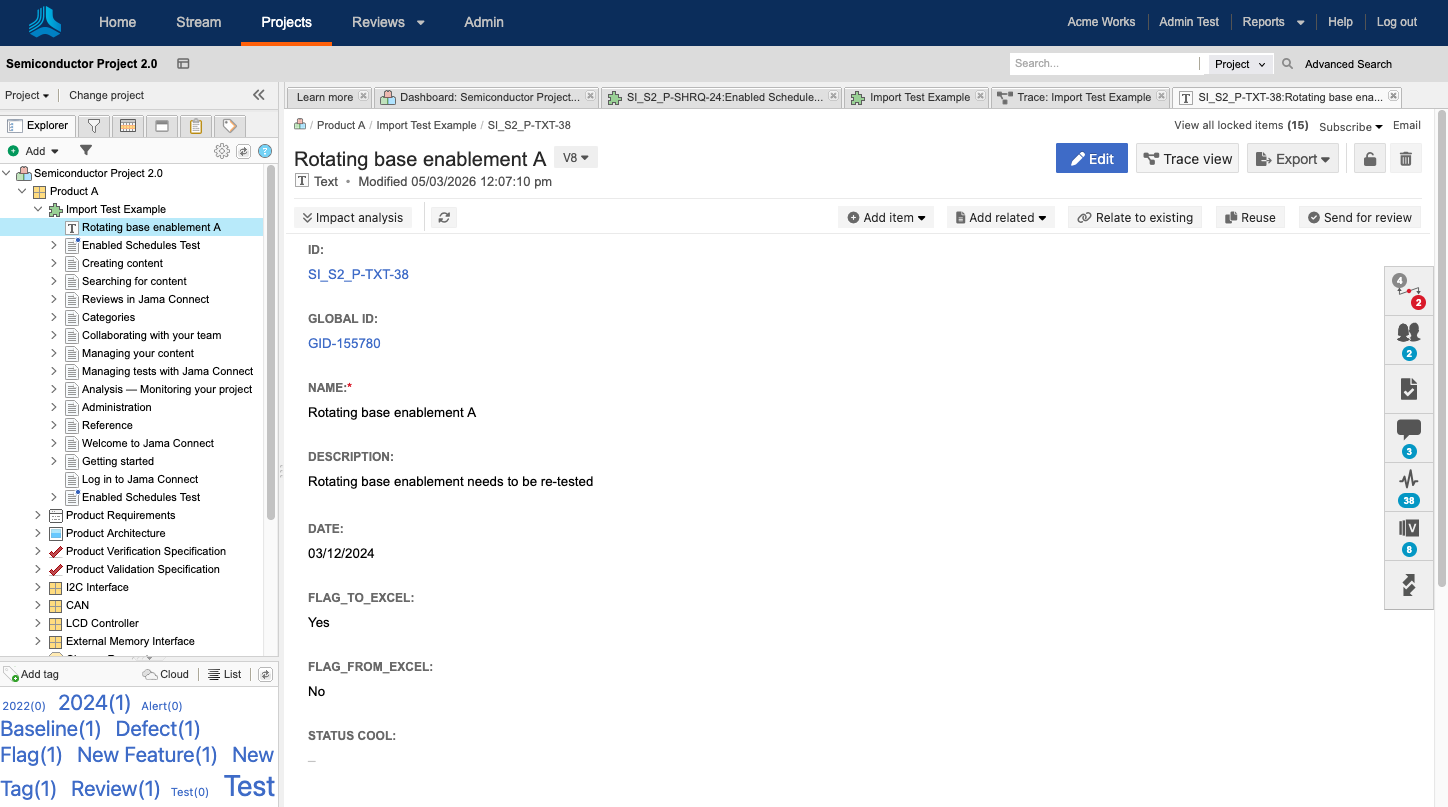Click the dark funnel filter icon beside Add
The image size is (1448, 807).
pyautogui.click(x=86, y=151)
